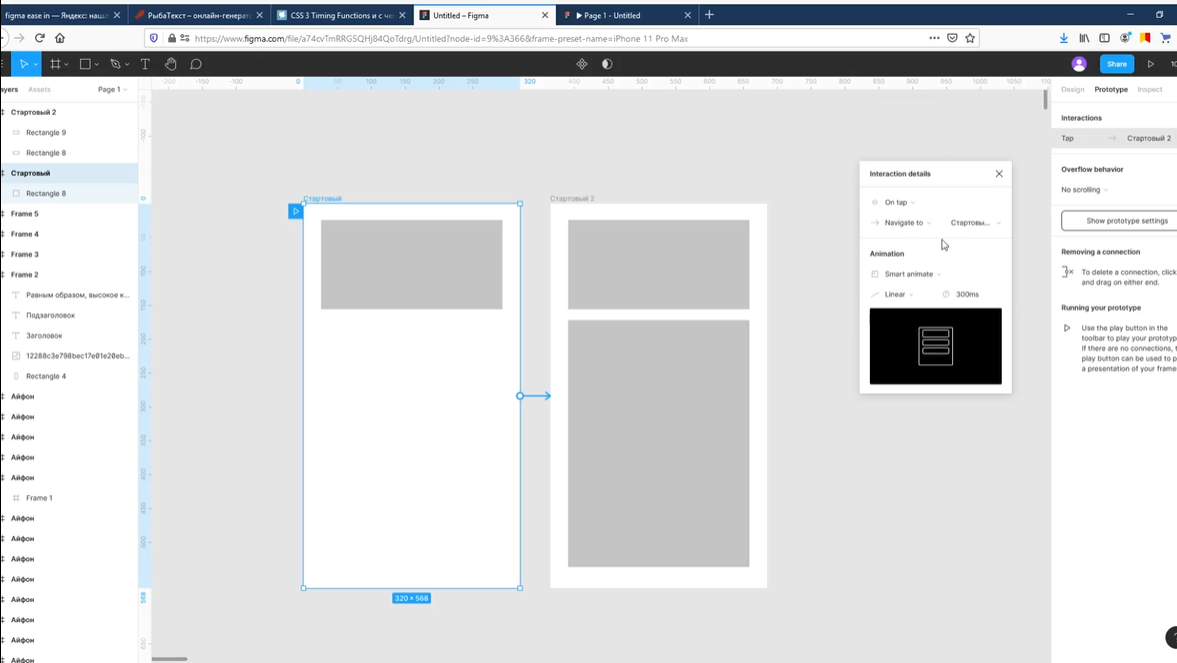The height and width of the screenshot is (663, 1177).
Task: Edit the 300ms duration field
Action: 967,294
